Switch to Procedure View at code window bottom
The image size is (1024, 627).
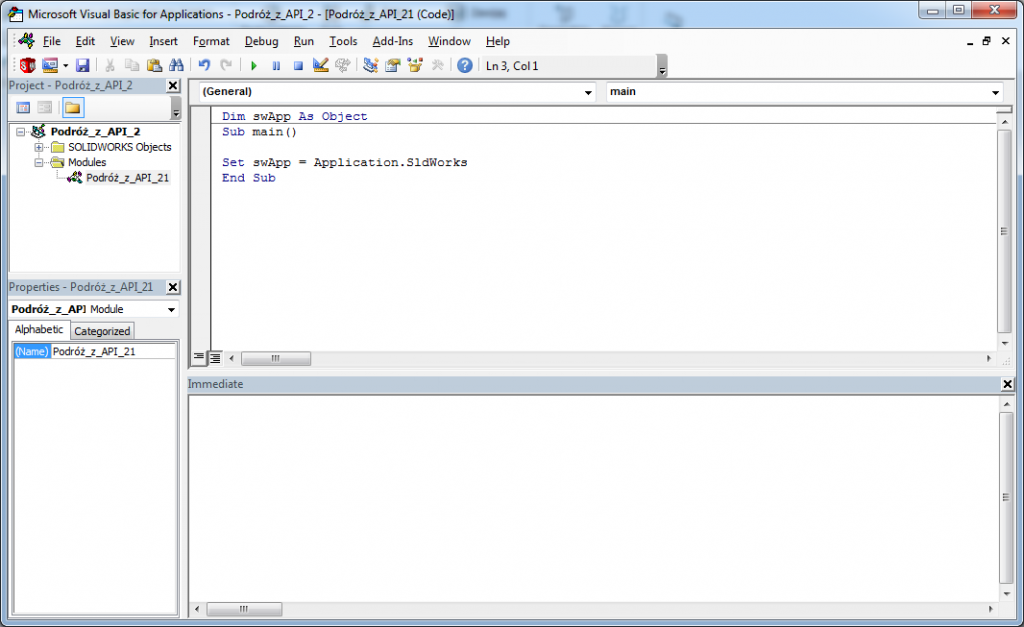[x=199, y=358]
